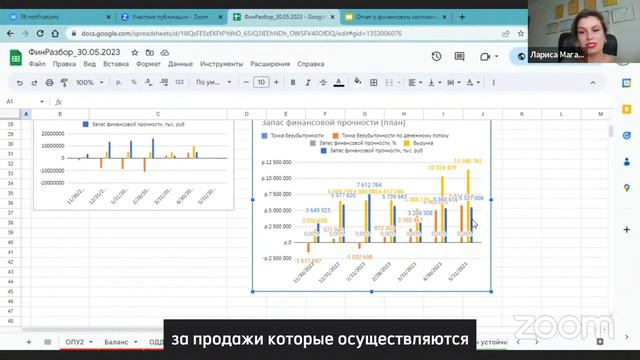The height and width of the screenshot is (360, 640).
Task: Add a new sheet with plus button
Action: click(29, 342)
